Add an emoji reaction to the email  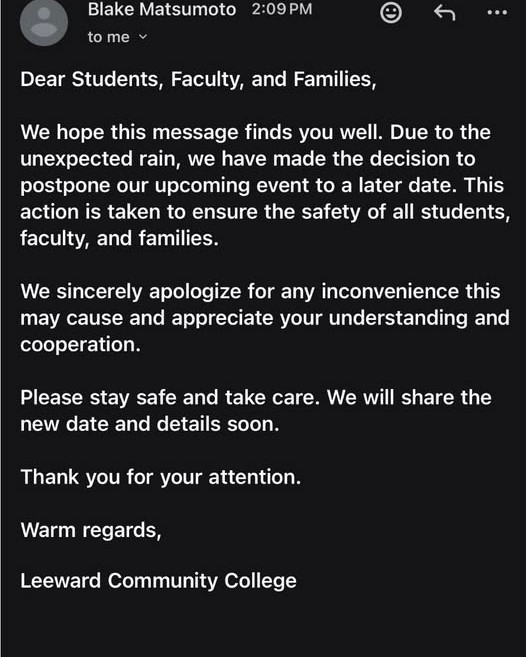(391, 13)
